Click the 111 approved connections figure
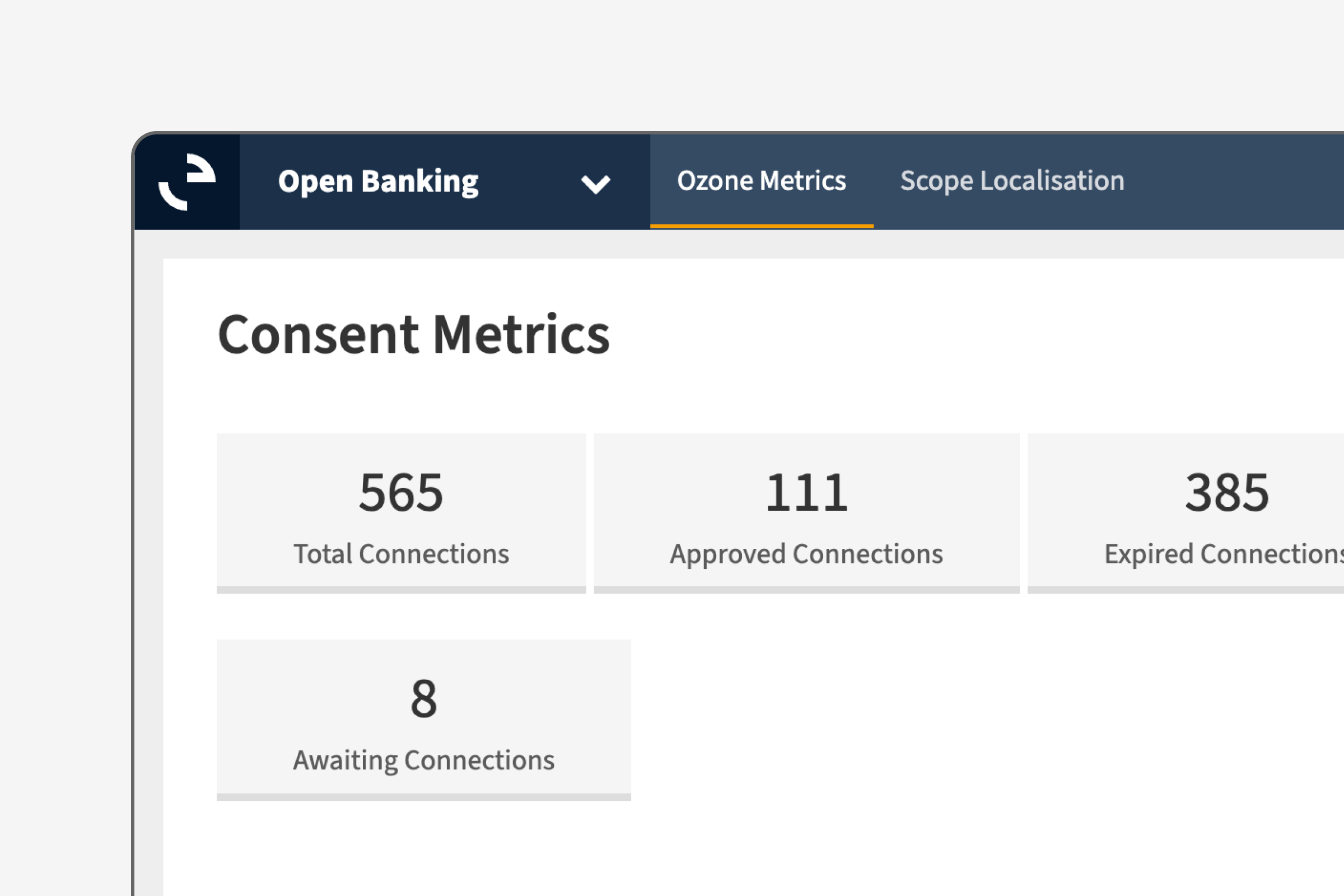 [806, 492]
